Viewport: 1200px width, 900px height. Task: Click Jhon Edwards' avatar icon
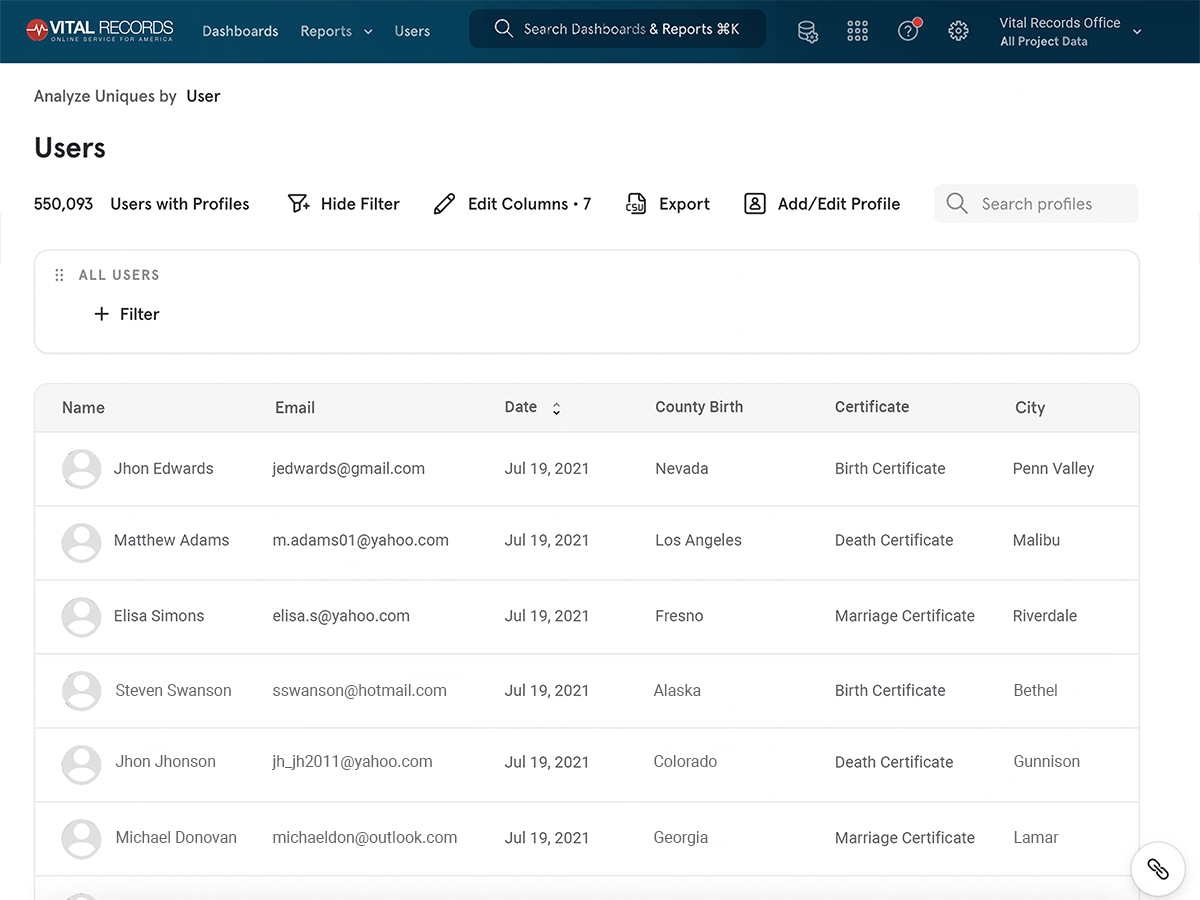[x=81, y=468]
